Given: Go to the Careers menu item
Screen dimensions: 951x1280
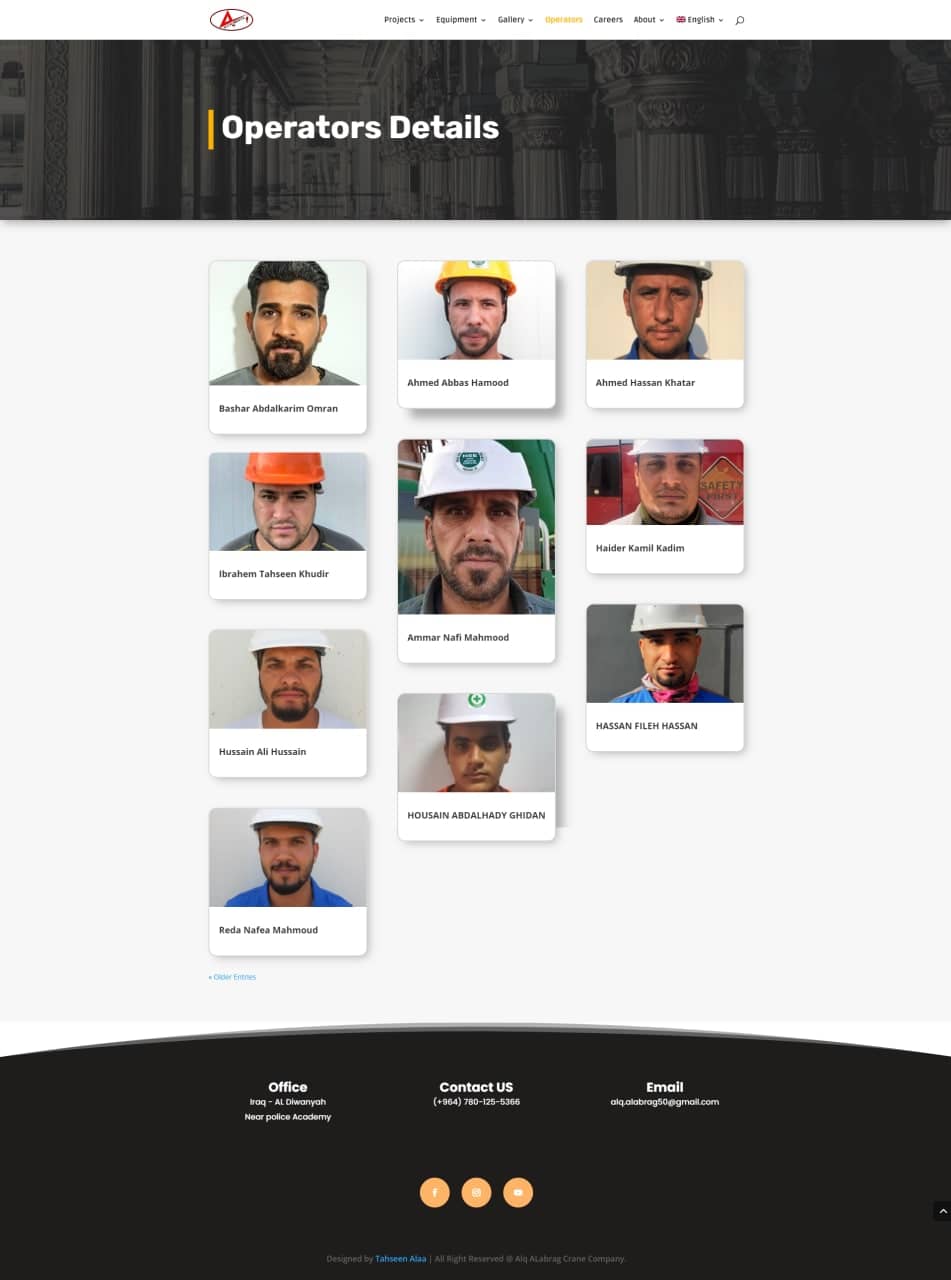Looking at the screenshot, I should click(x=608, y=20).
